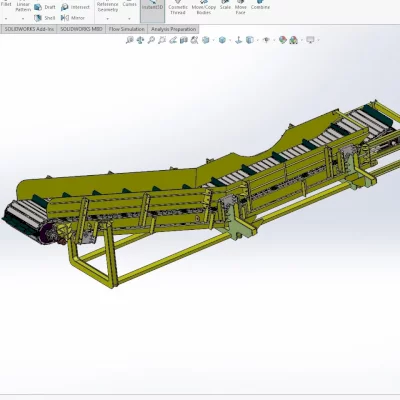Toggle Hide/Show Items eye icon
This screenshot has height=400, width=400.
point(266,40)
